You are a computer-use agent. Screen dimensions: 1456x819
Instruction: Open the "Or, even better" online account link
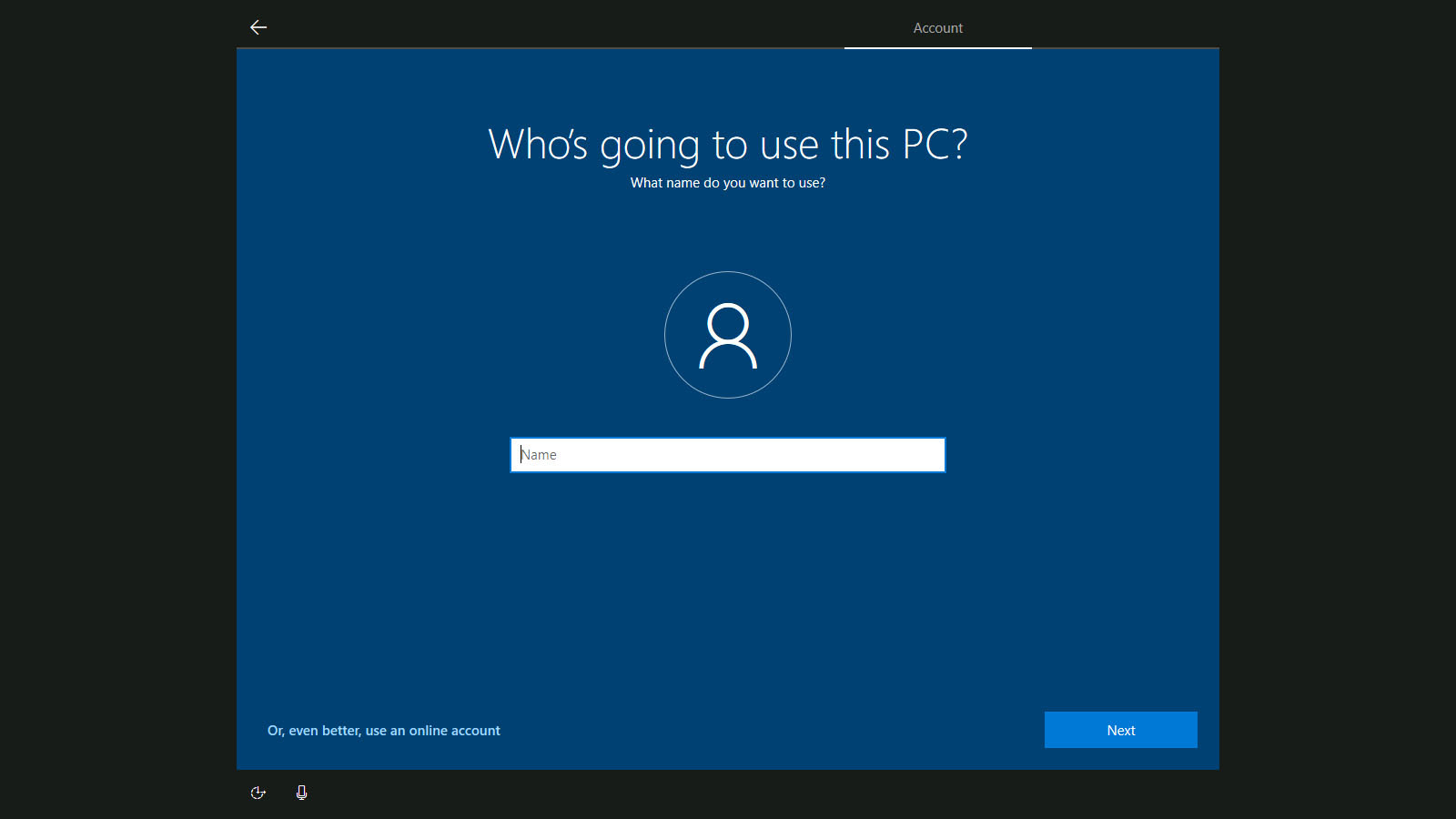[x=383, y=731]
